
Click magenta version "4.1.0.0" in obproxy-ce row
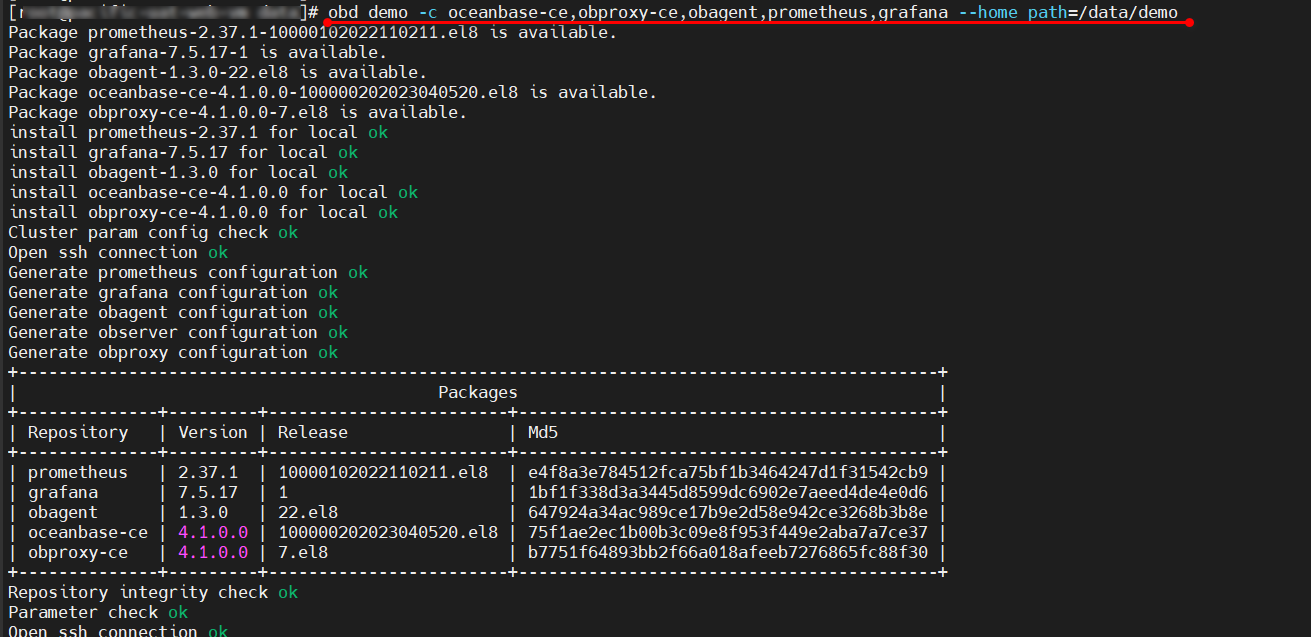(213, 552)
